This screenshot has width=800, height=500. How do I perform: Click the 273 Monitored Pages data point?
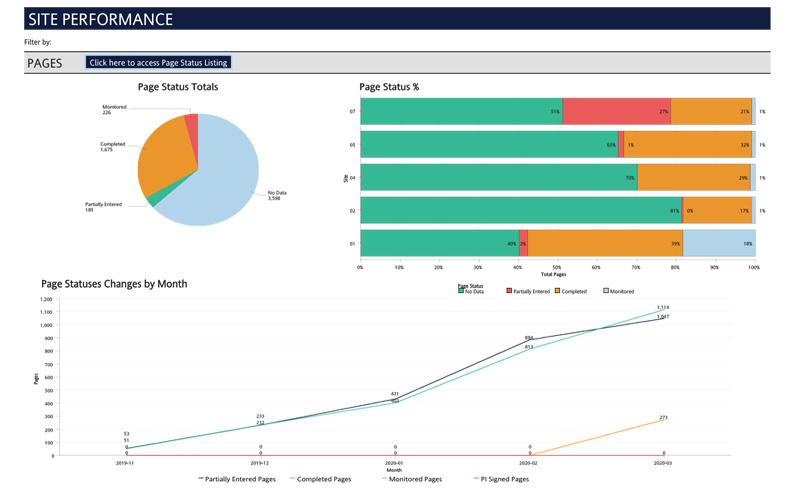[x=662, y=420]
